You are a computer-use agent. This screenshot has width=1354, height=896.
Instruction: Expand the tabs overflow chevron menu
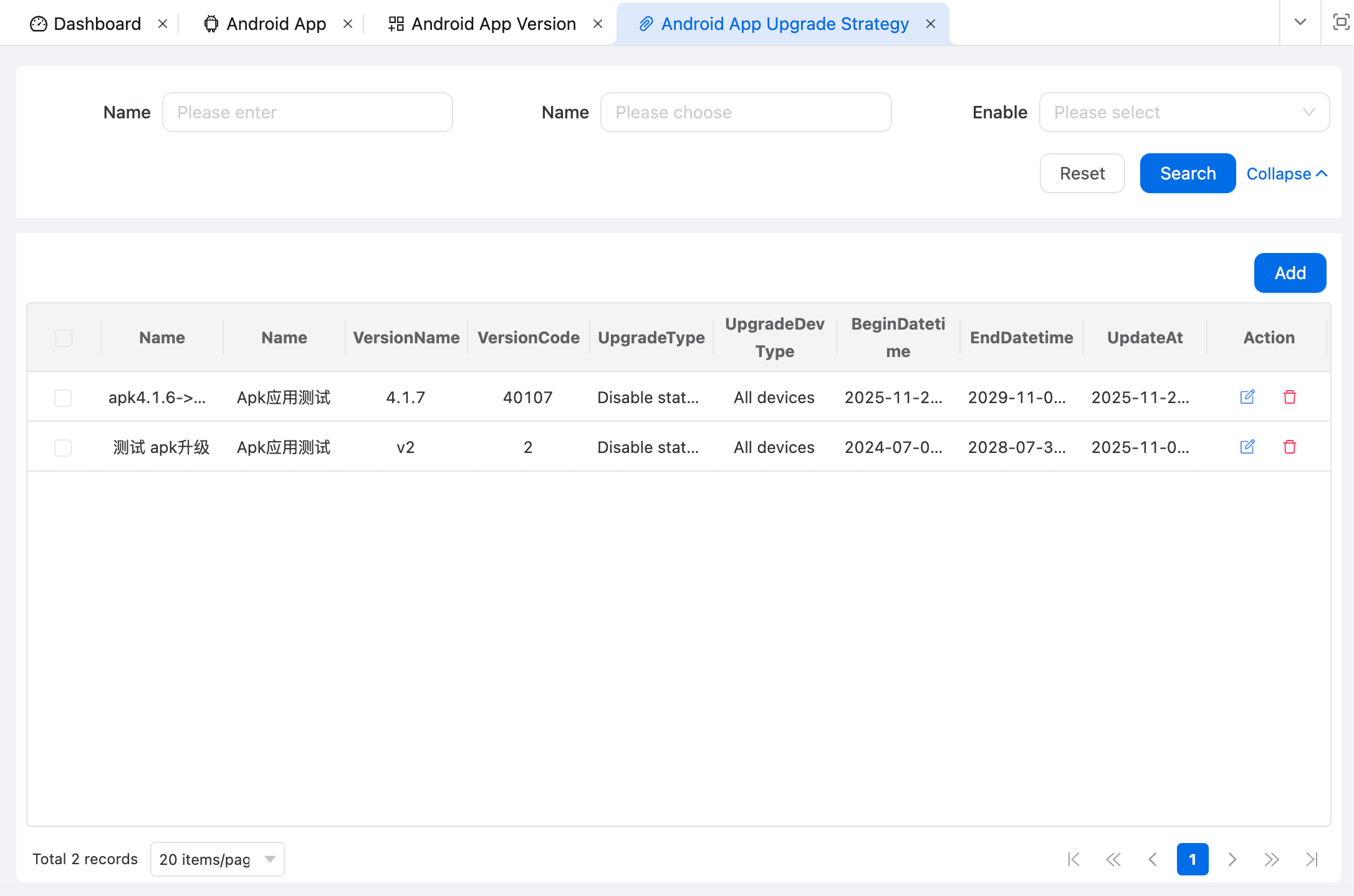pos(1300,23)
